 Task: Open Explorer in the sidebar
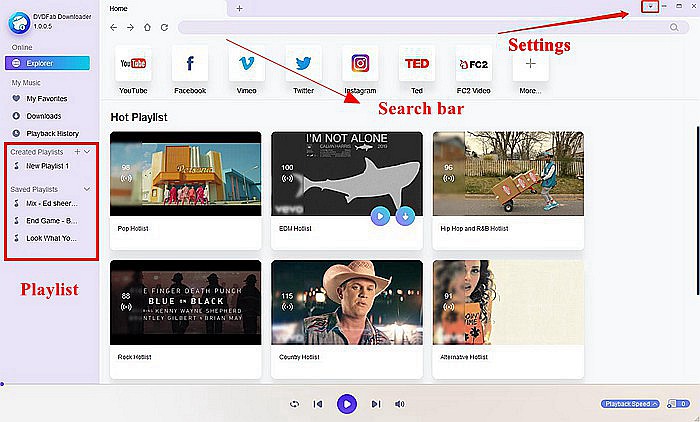click(47, 63)
